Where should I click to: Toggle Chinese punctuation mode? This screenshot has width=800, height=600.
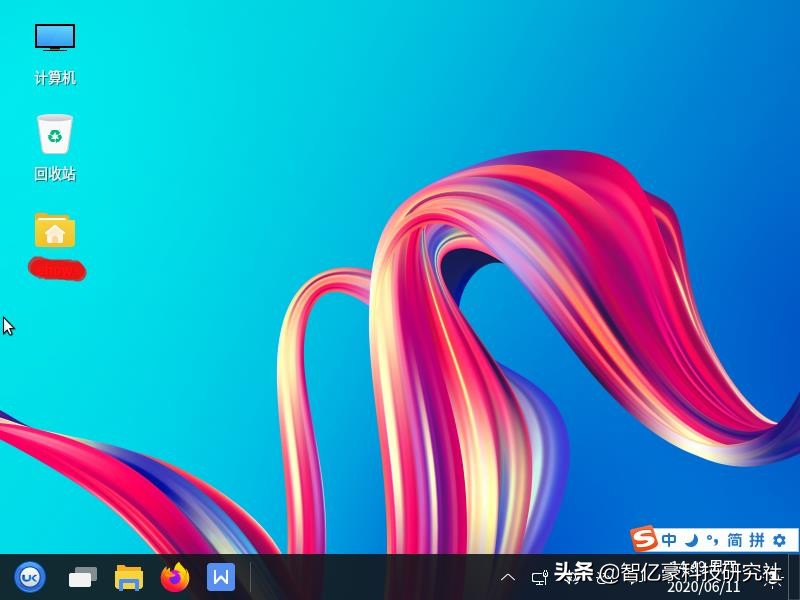pyautogui.click(x=712, y=540)
